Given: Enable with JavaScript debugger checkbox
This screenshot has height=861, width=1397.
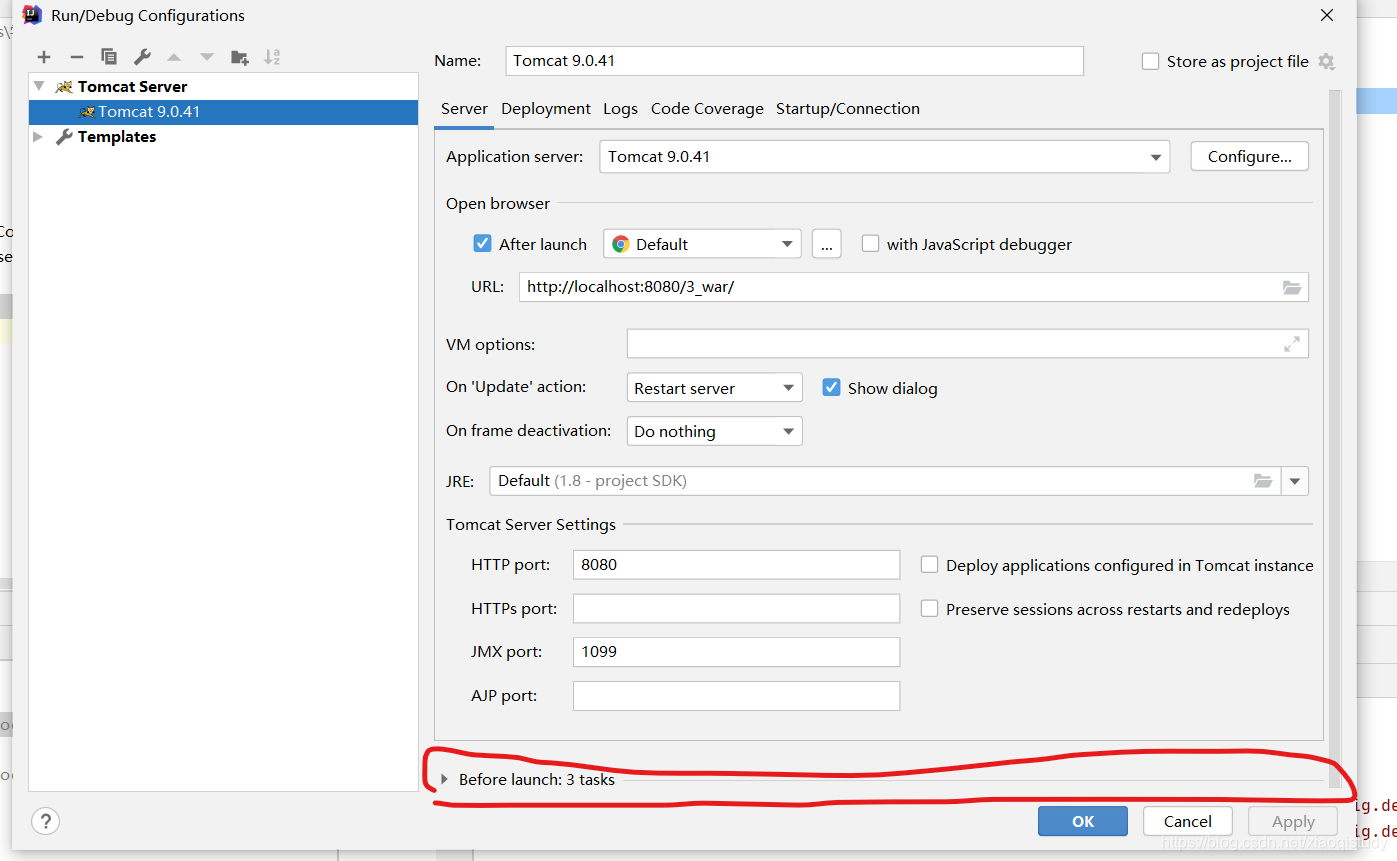Looking at the screenshot, I should [870, 244].
